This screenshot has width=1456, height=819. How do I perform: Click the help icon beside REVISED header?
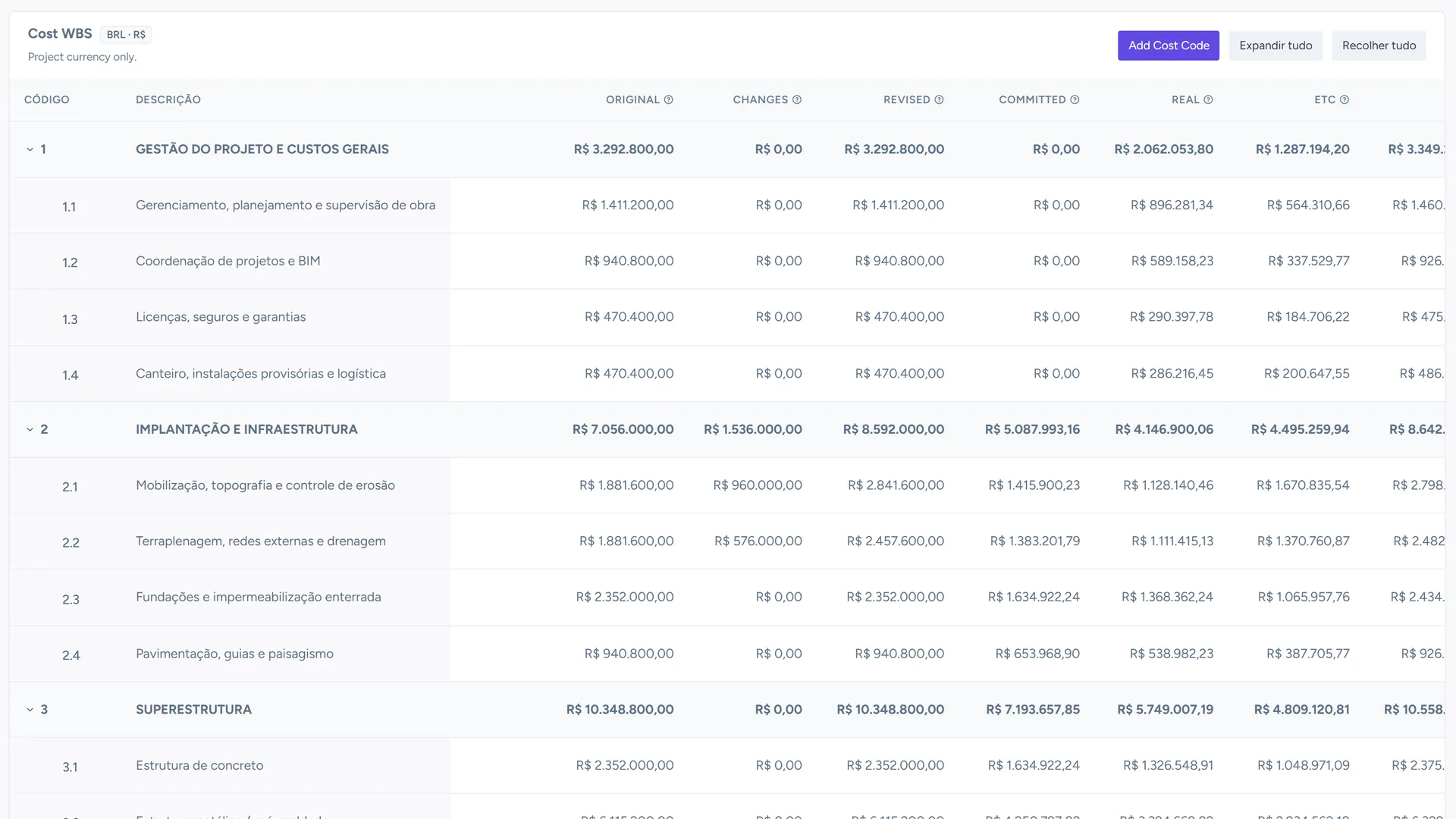pos(939,99)
